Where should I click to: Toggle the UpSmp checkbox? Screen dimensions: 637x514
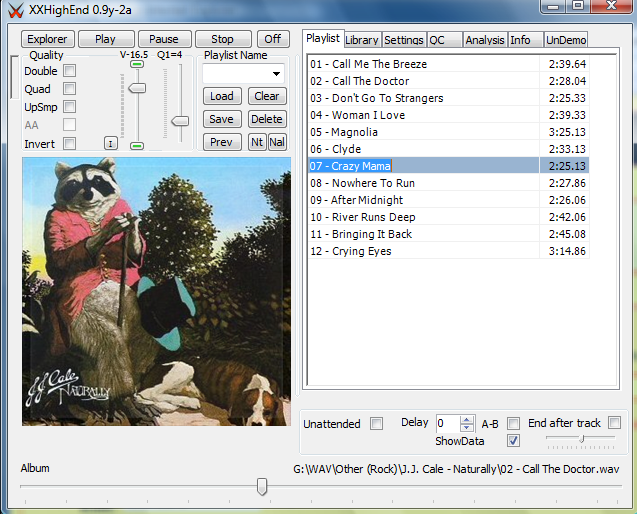[69, 107]
